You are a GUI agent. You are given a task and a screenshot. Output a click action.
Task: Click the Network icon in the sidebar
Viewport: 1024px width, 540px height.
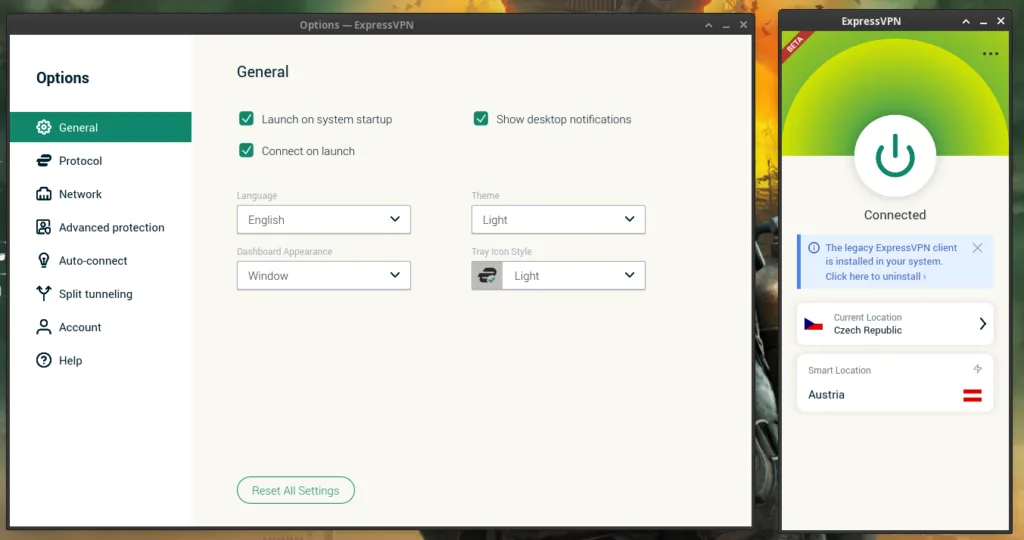[x=43, y=194]
